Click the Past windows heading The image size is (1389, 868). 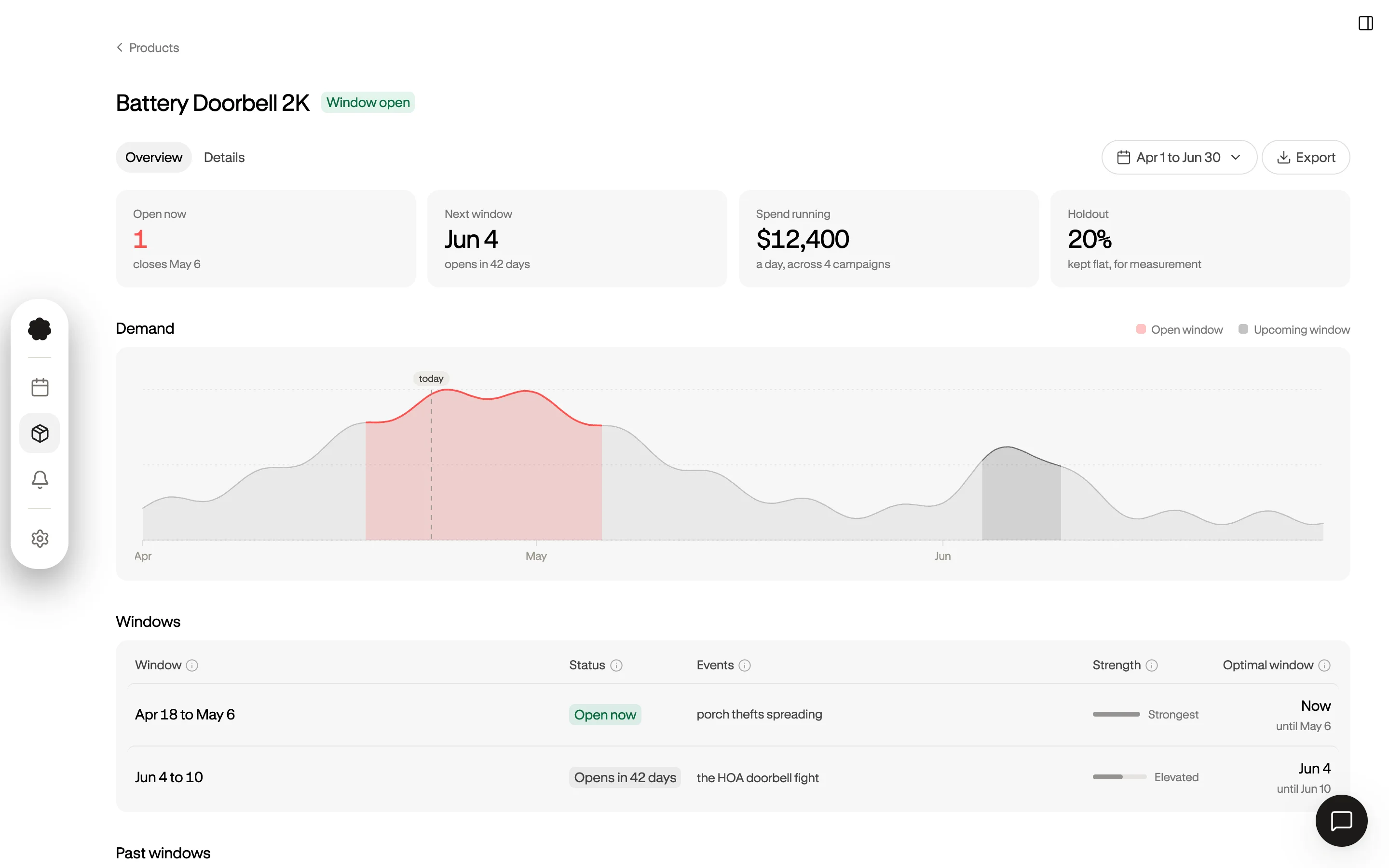[x=163, y=853]
